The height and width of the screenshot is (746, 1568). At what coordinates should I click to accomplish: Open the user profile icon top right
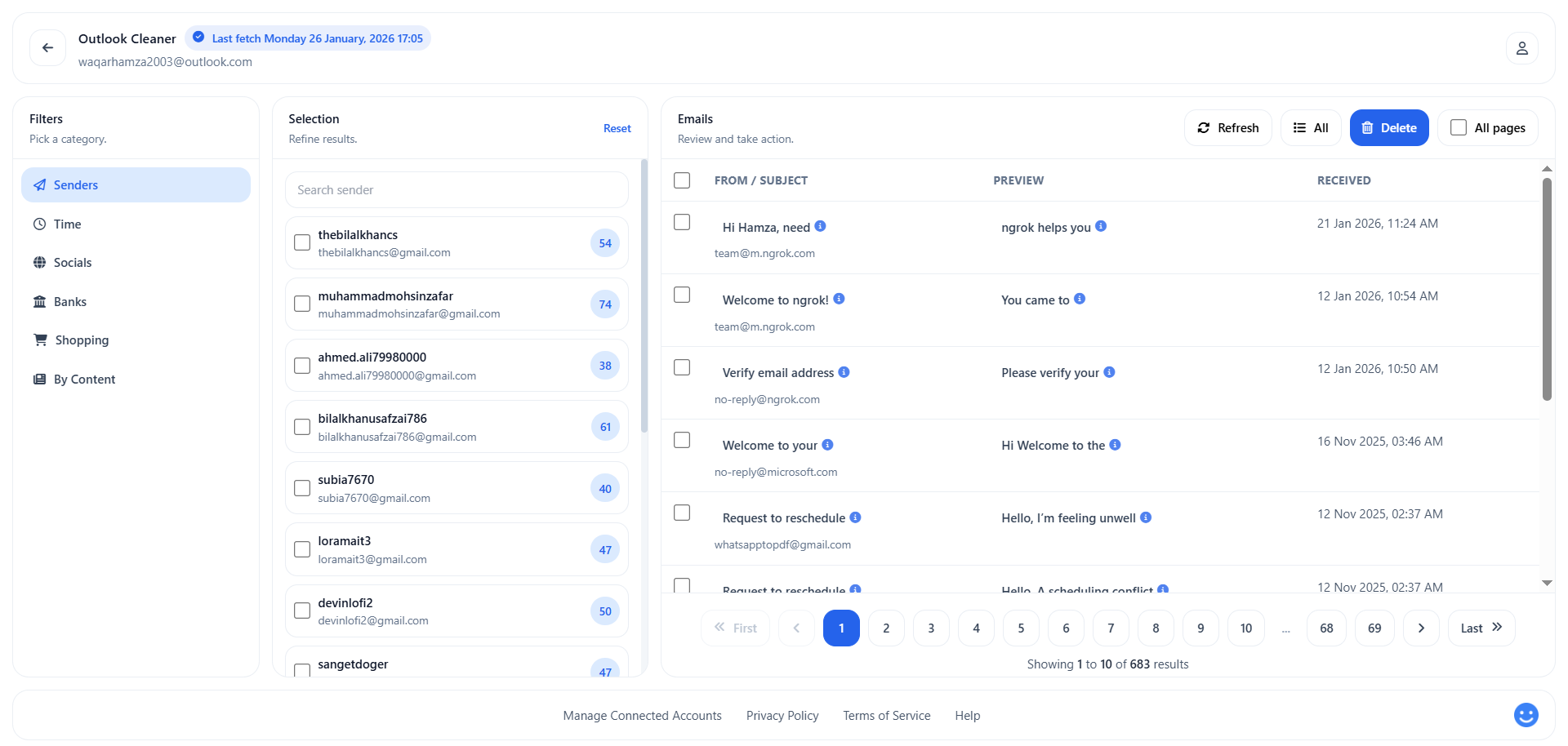tap(1521, 48)
